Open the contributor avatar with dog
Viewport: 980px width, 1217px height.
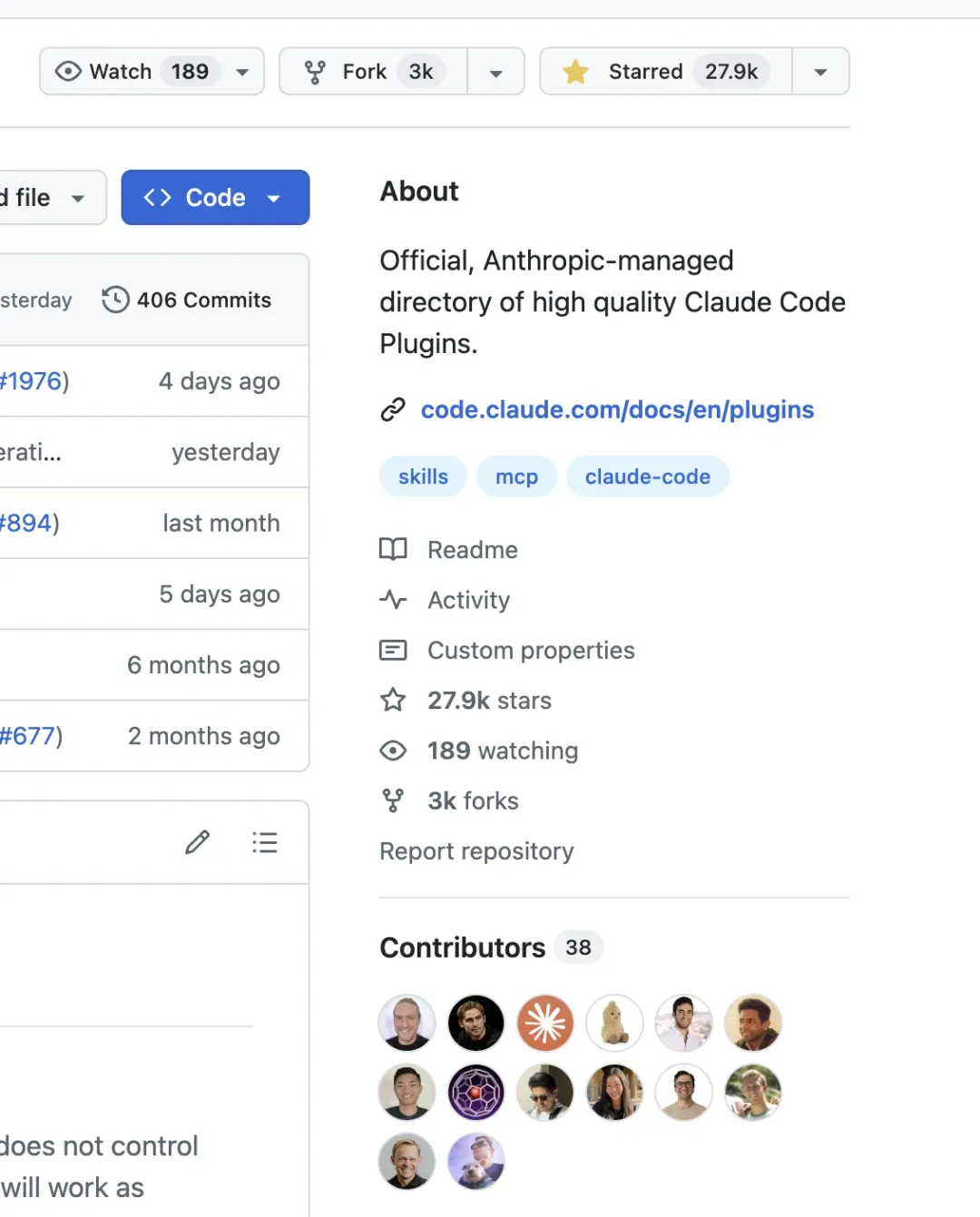coord(476,1161)
